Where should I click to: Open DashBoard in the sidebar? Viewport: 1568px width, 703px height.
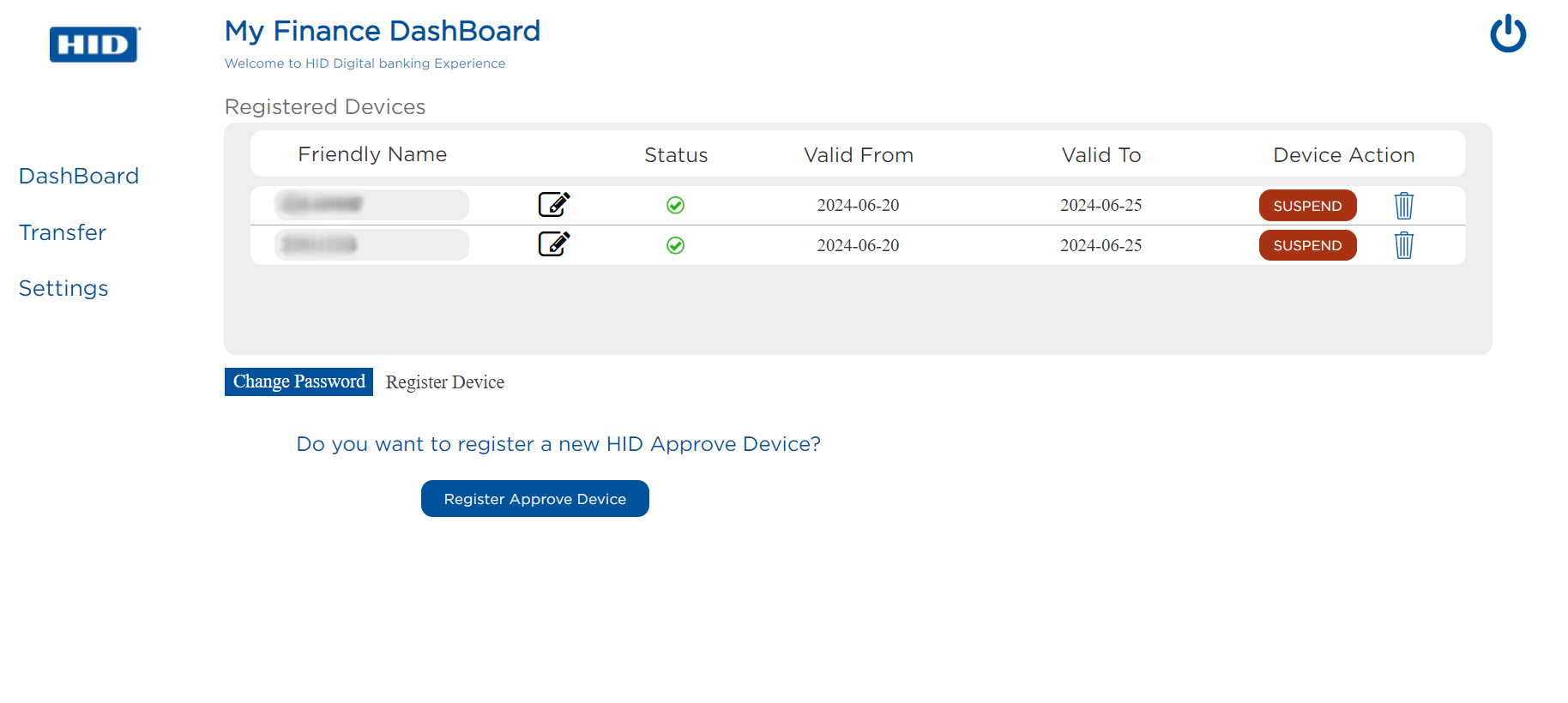click(79, 176)
